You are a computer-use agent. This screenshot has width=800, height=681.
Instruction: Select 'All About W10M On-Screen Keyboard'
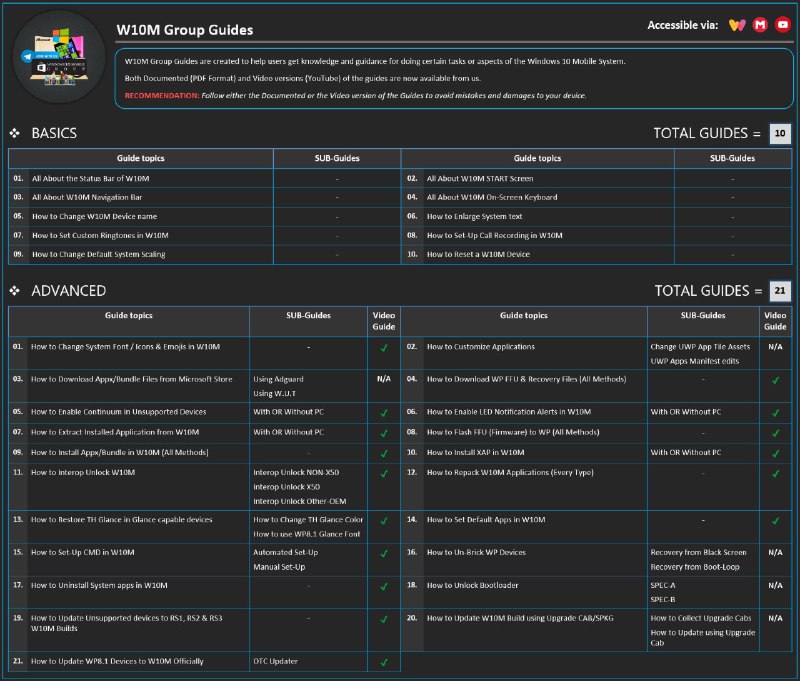pyautogui.click(x=492, y=197)
